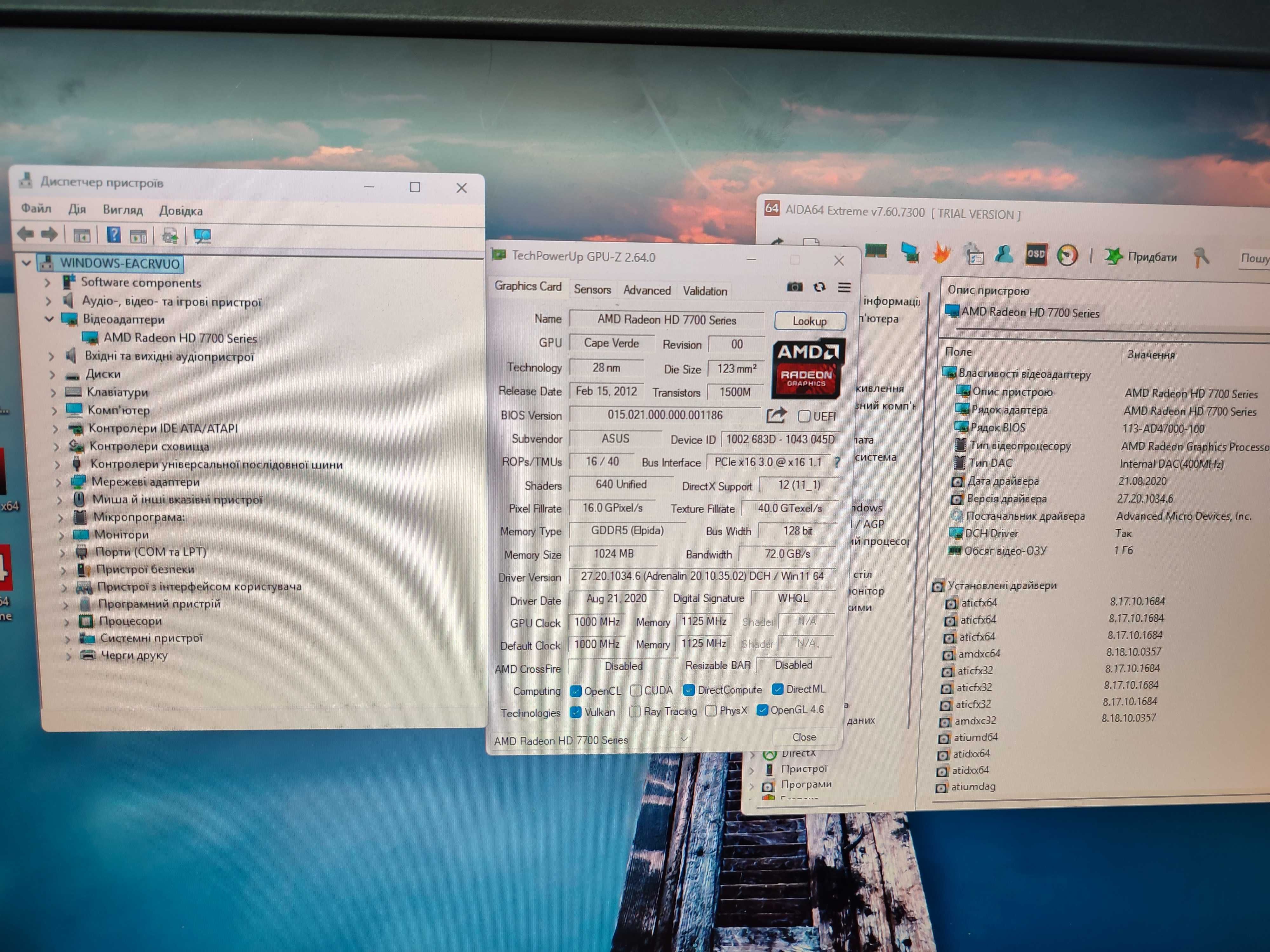This screenshot has width=1270, height=952.
Task: Click the update driver icon in Device Manager toolbar
Action: coord(170,236)
